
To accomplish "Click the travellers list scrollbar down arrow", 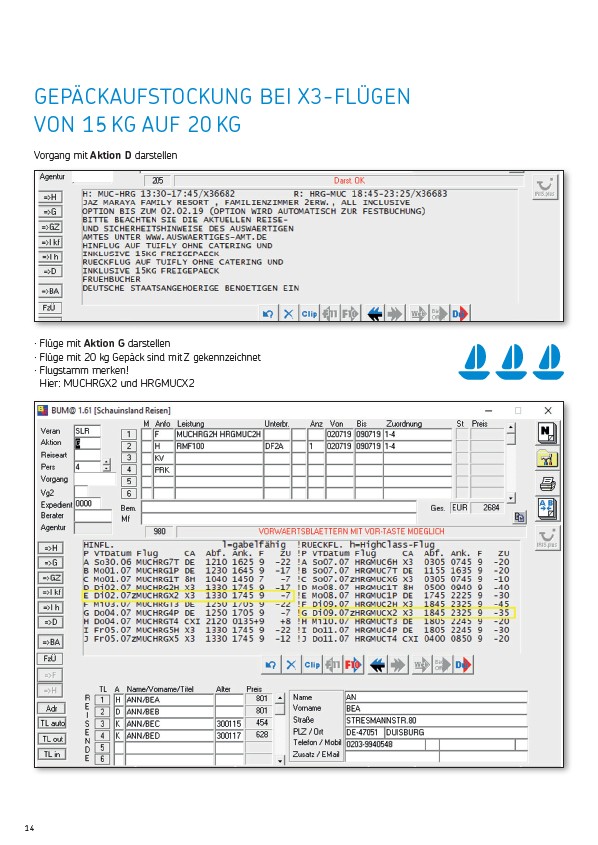I will (x=280, y=760).
